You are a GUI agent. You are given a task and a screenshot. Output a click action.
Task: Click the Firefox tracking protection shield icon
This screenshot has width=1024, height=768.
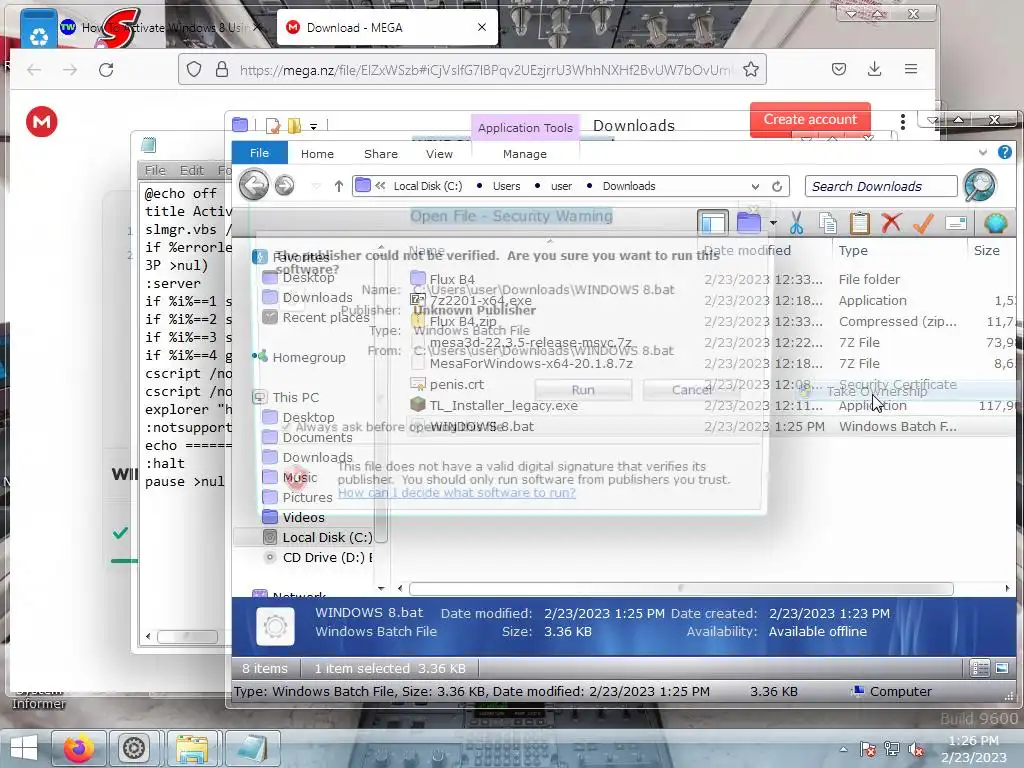[193, 69]
